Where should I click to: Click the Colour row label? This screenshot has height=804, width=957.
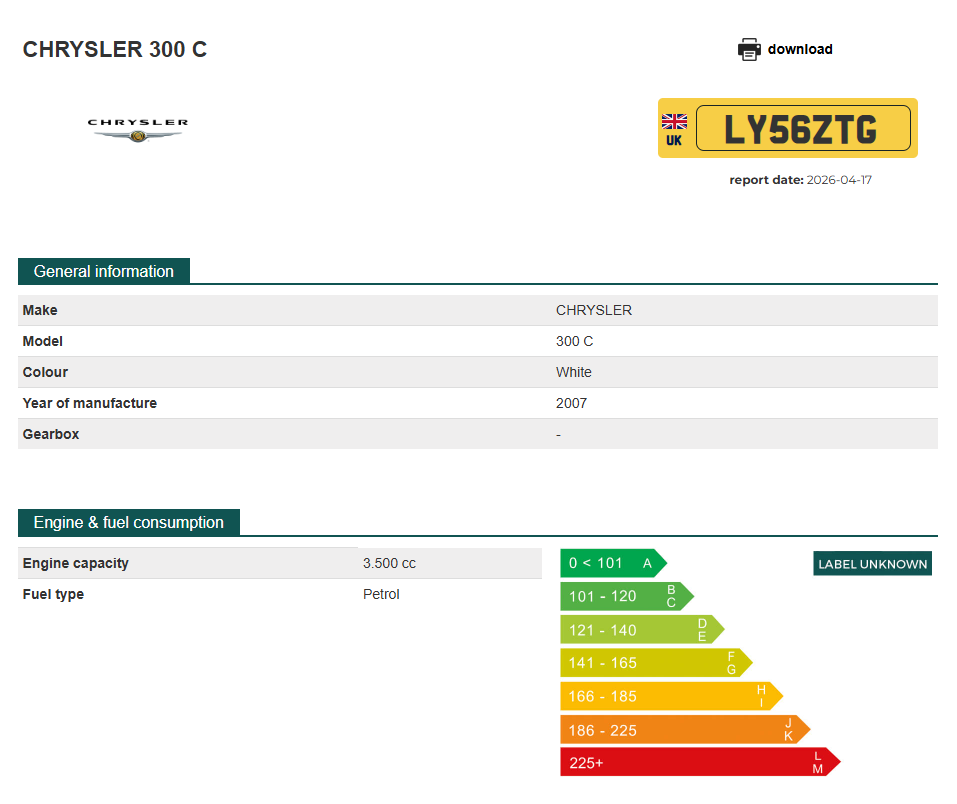coord(45,372)
